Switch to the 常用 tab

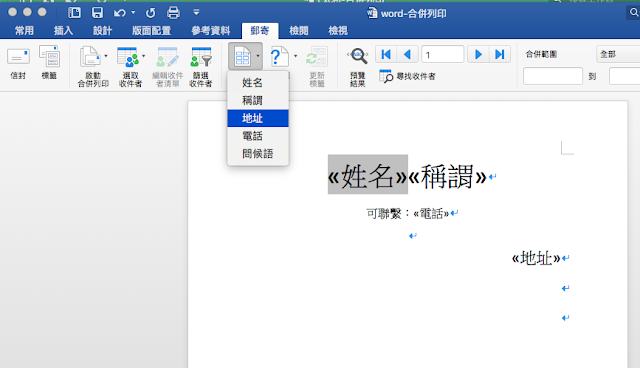(x=24, y=31)
